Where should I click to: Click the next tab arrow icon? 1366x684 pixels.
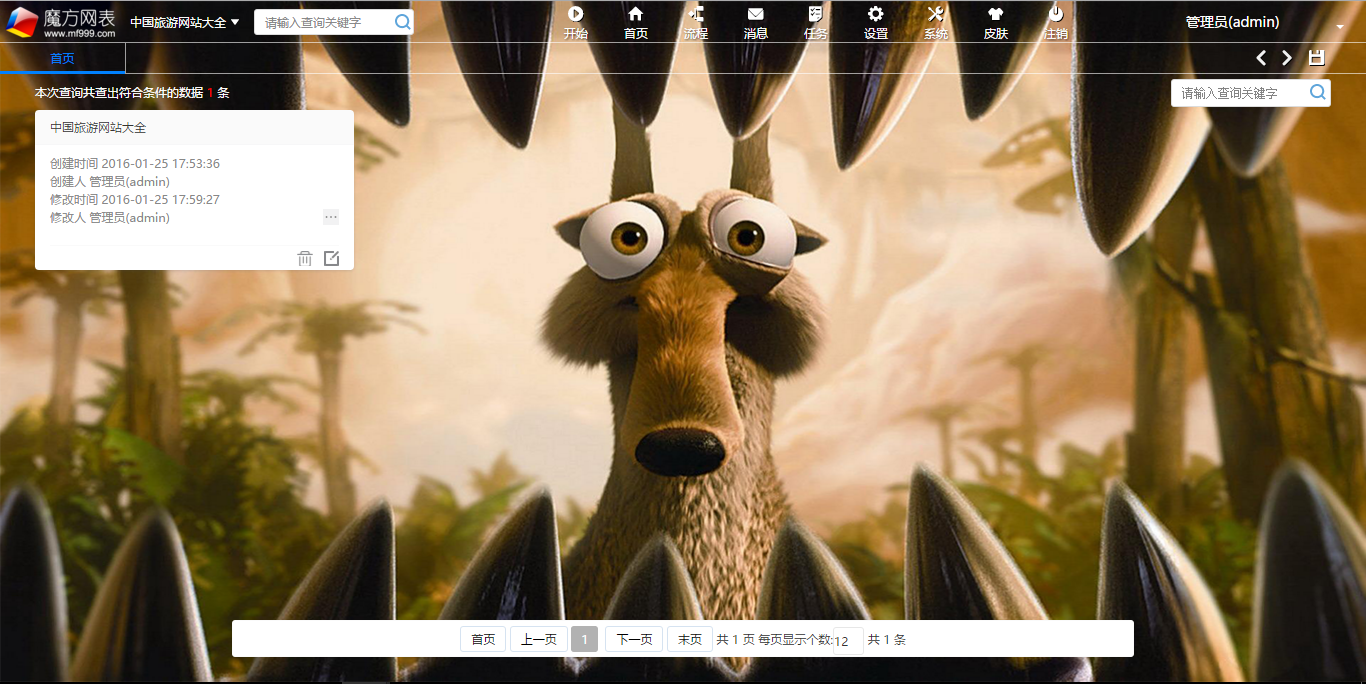point(1287,58)
